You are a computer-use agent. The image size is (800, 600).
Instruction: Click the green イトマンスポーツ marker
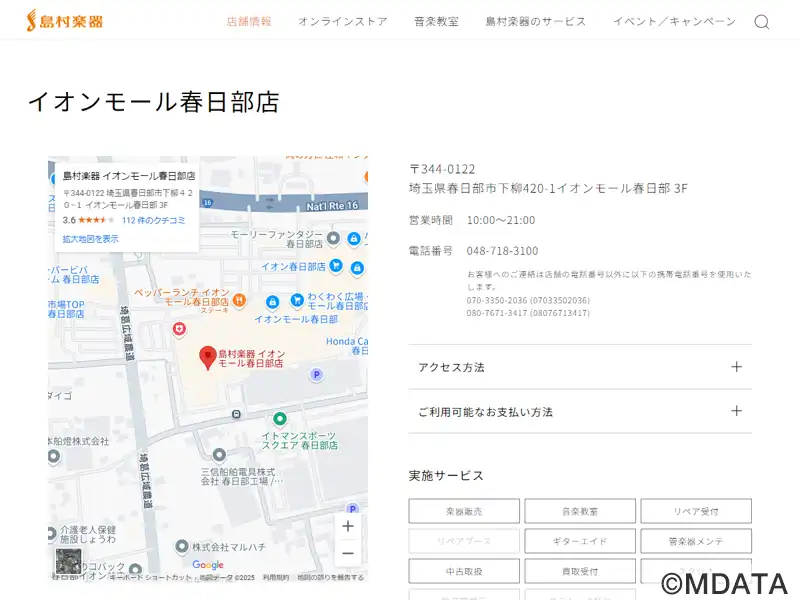pyautogui.click(x=279, y=419)
